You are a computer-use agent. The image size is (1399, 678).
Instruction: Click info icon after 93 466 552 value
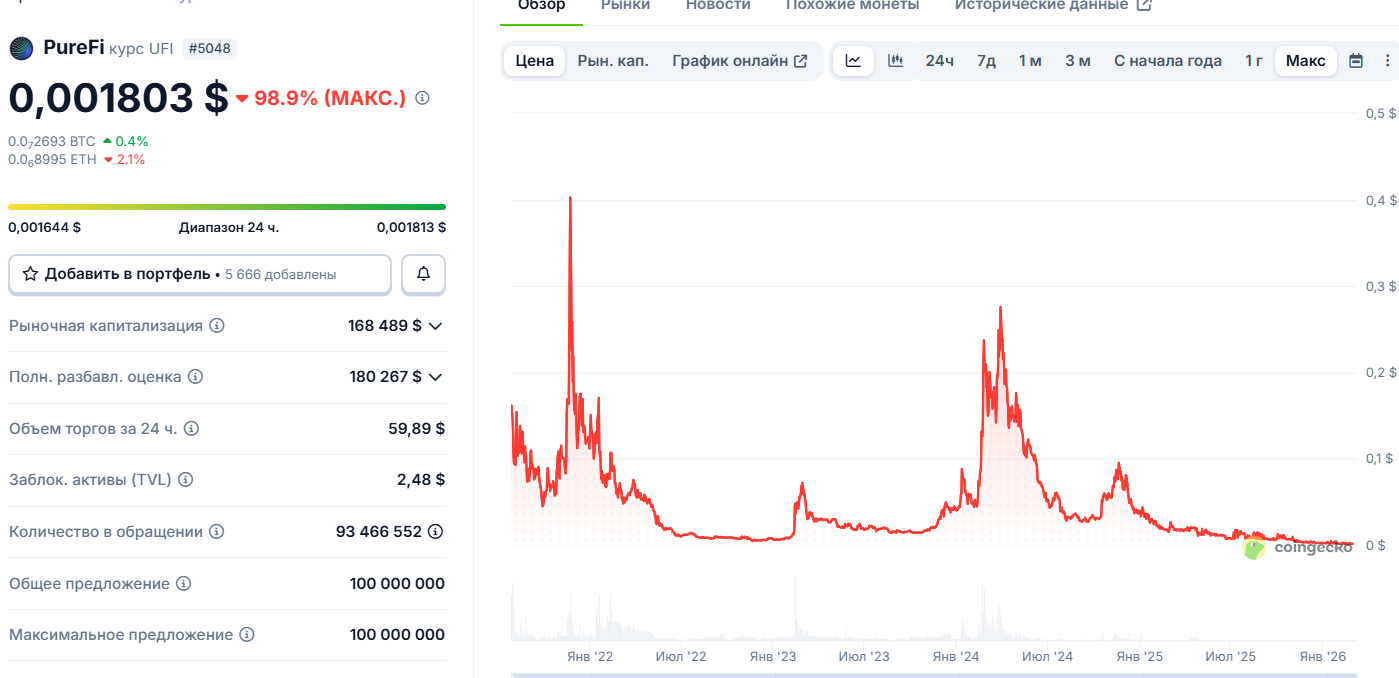tap(435, 532)
